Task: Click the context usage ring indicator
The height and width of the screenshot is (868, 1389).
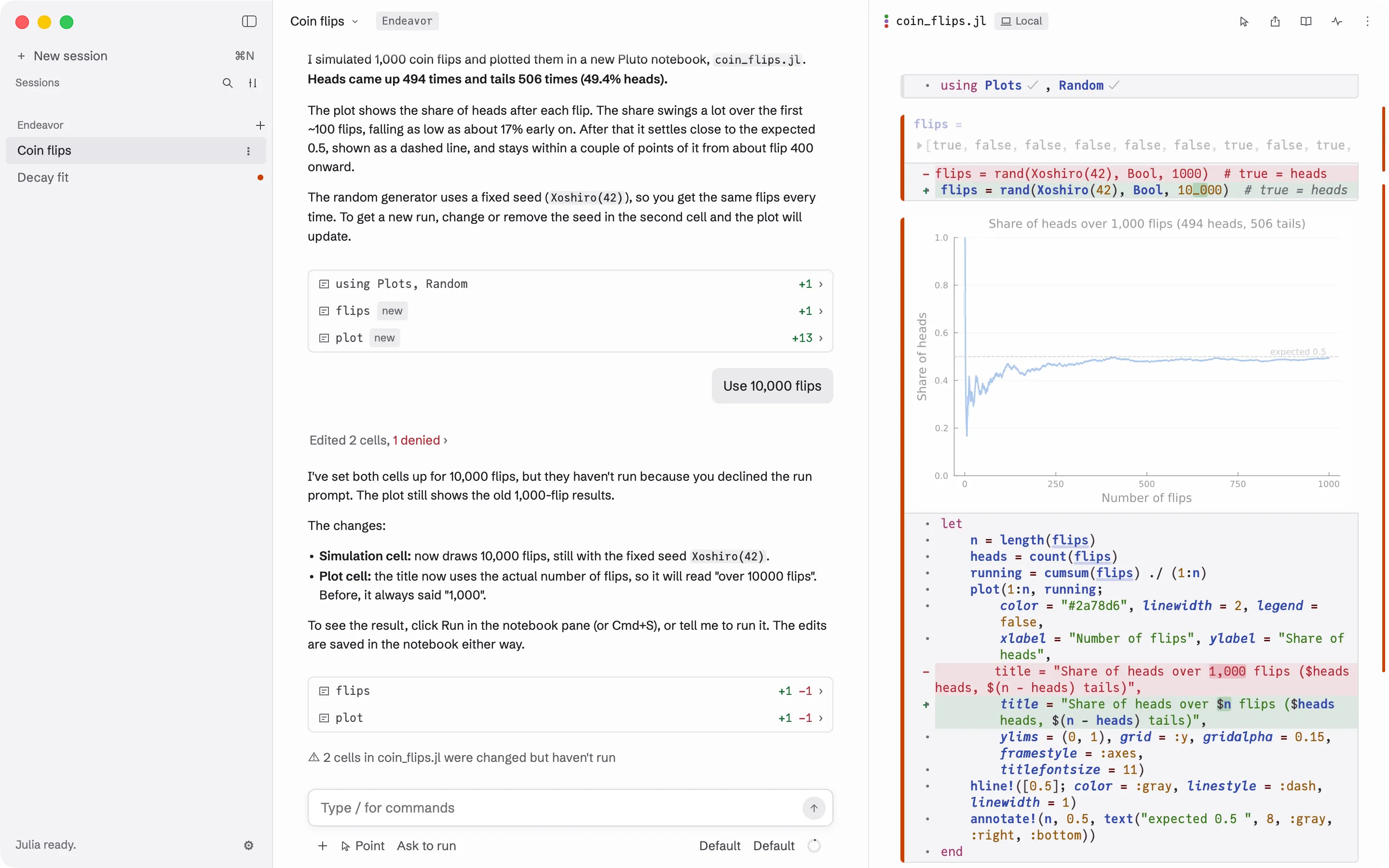Action: [x=814, y=846]
